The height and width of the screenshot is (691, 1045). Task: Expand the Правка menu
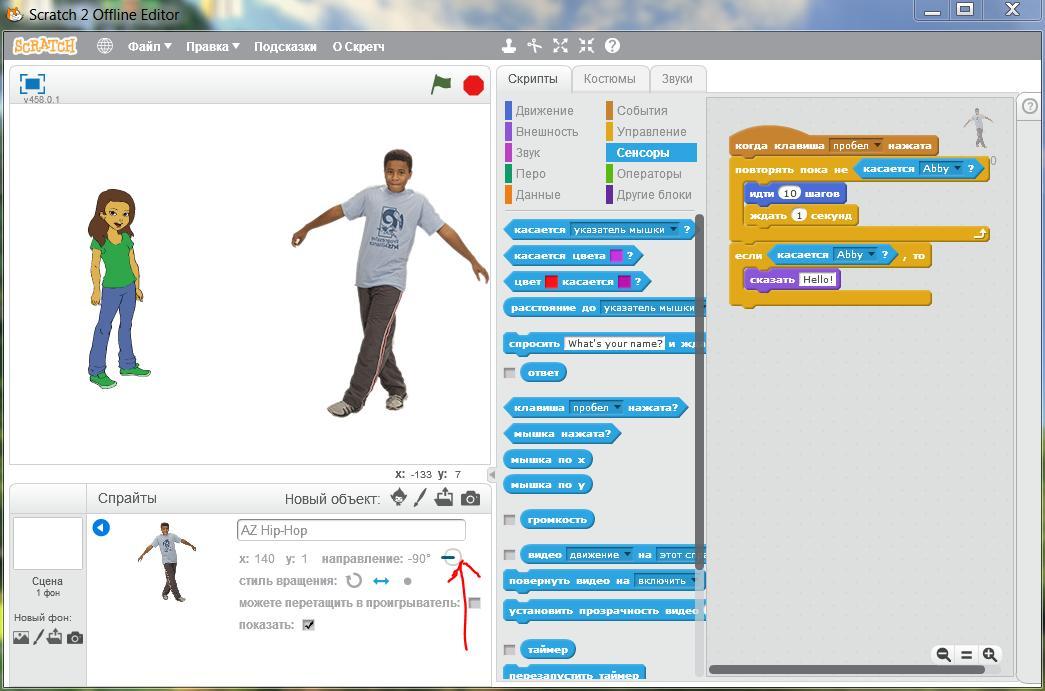pyautogui.click(x=212, y=46)
